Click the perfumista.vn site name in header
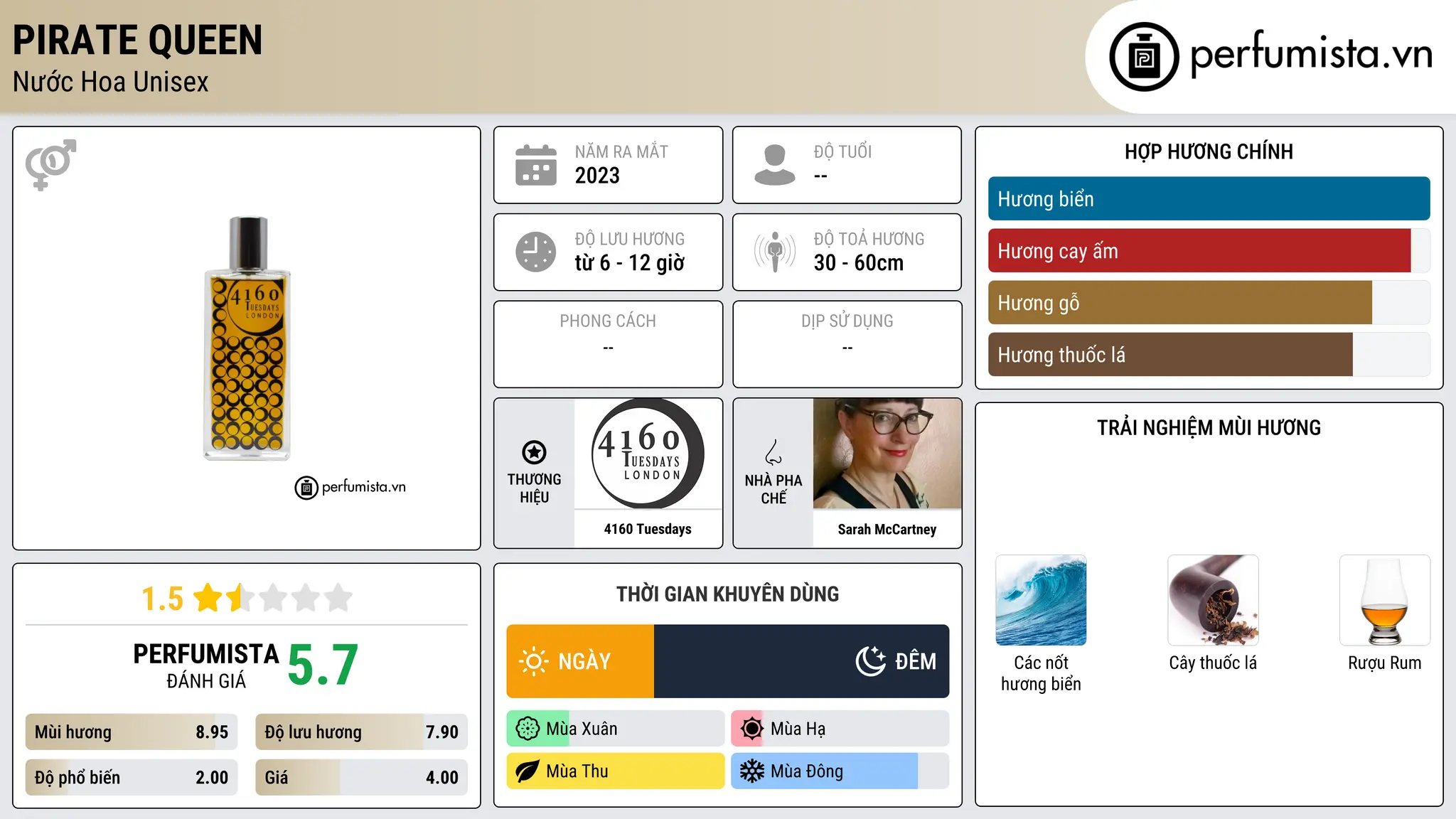Viewport: 1456px width, 819px height. (1312, 54)
